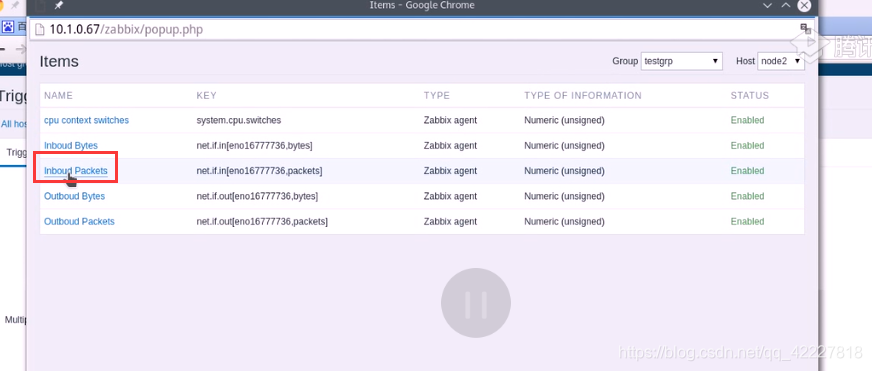Open the Group dropdown showing testgrp

tap(682, 61)
